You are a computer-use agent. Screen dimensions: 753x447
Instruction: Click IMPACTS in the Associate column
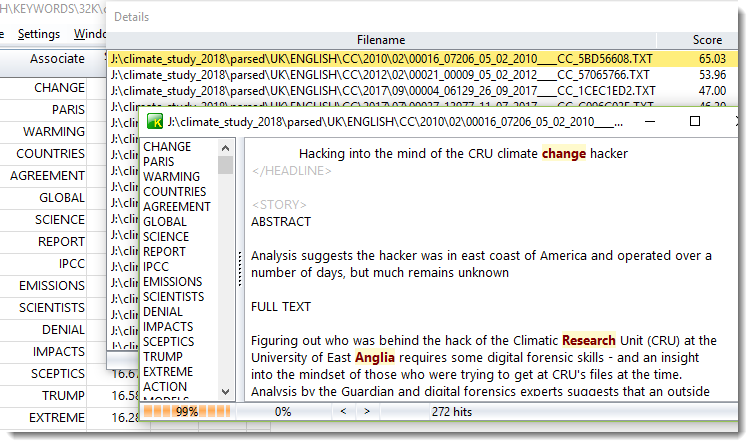59,352
